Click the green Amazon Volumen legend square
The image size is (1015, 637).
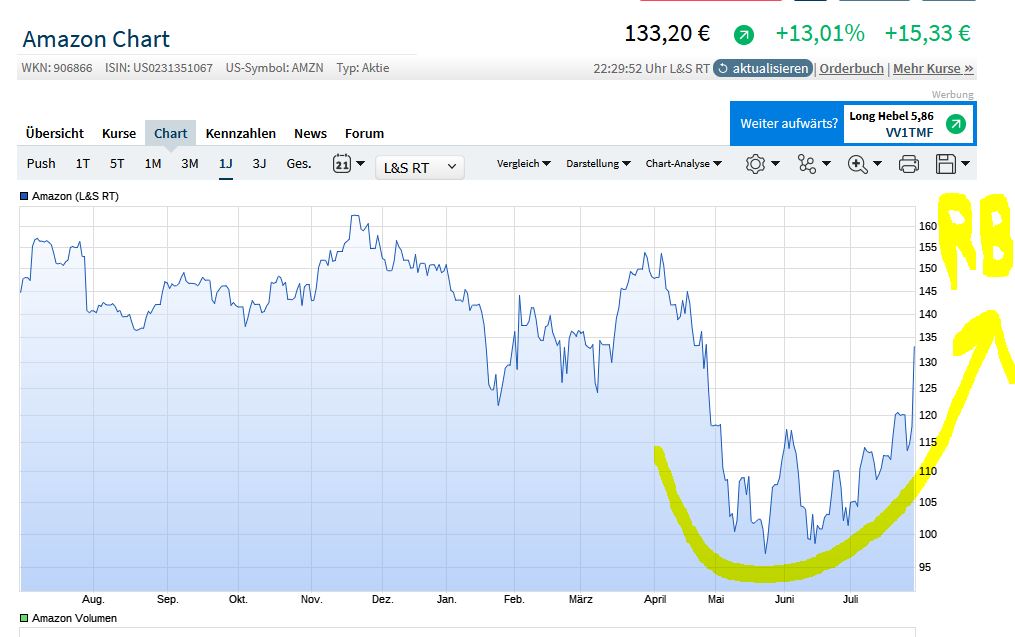click(24, 618)
